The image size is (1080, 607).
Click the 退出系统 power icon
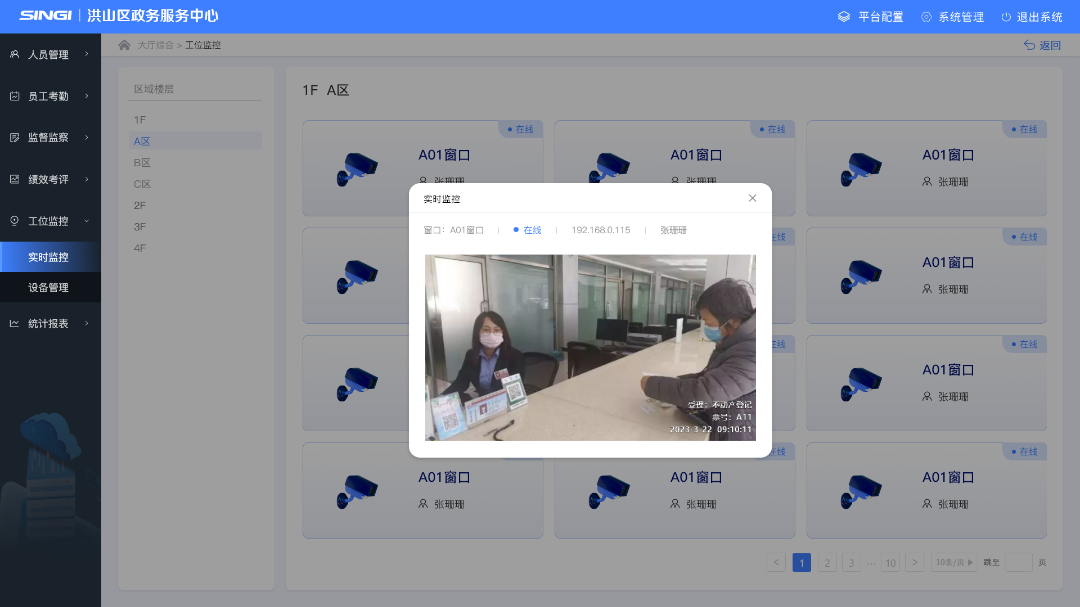tap(1006, 17)
